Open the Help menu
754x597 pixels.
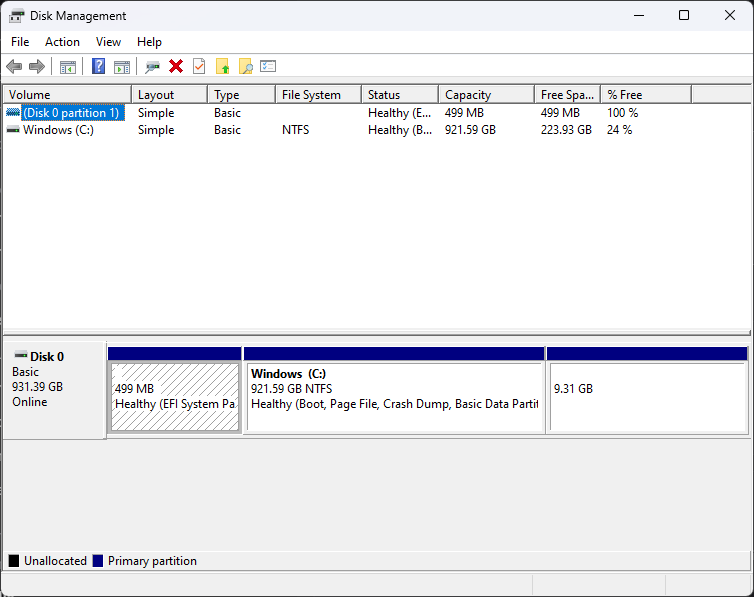point(149,42)
